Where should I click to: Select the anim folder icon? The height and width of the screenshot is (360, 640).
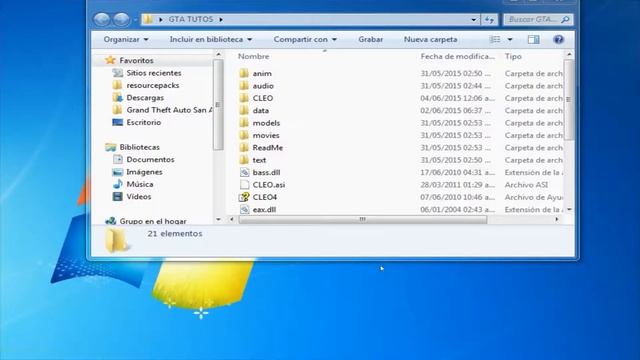coord(244,73)
